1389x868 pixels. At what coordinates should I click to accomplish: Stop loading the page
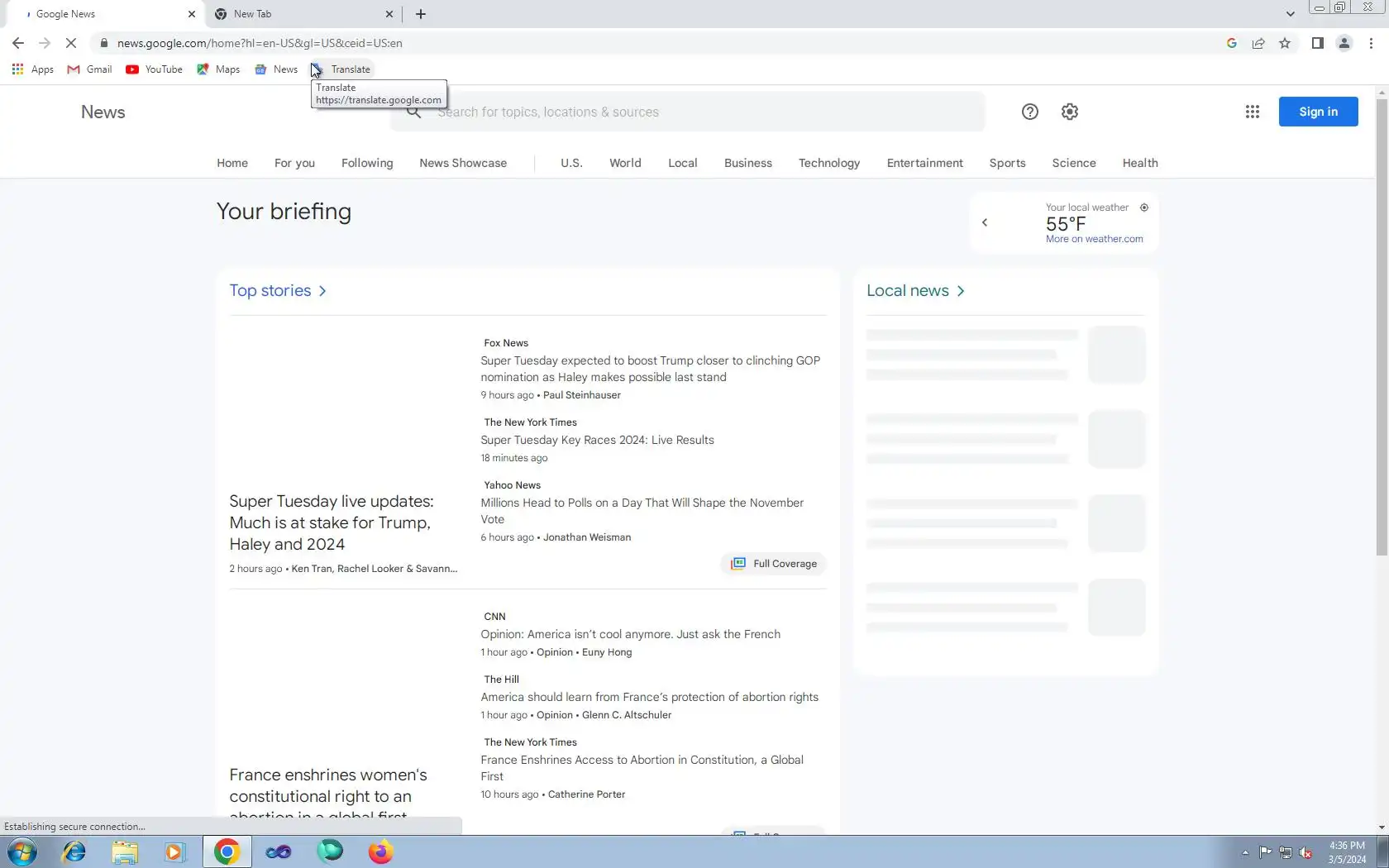tap(71, 43)
